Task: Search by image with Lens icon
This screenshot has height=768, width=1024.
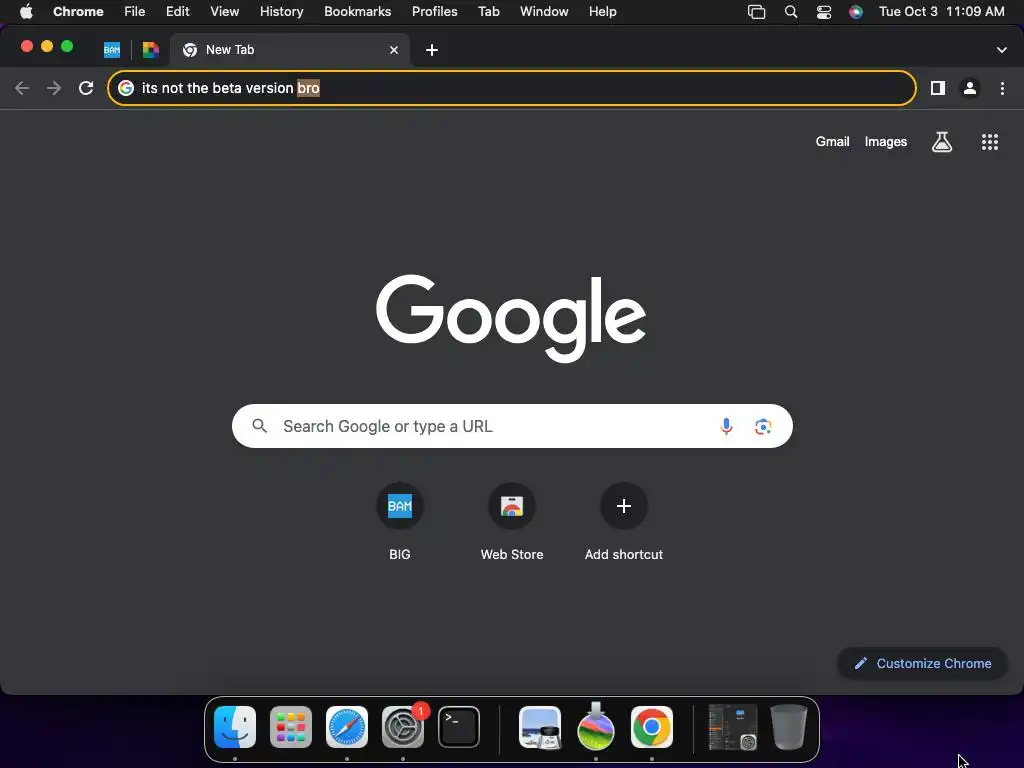Action: click(x=763, y=426)
